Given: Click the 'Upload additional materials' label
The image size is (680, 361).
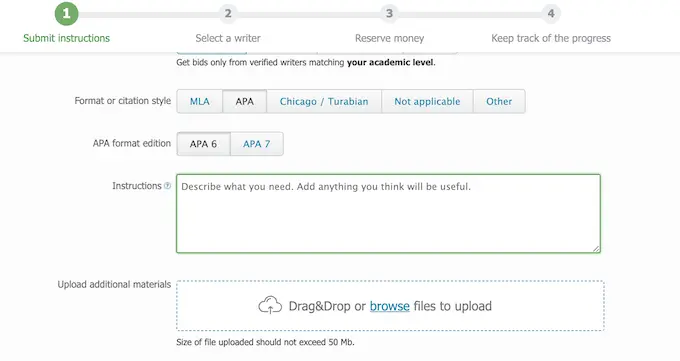Looking at the screenshot, I should pos(114,284).
